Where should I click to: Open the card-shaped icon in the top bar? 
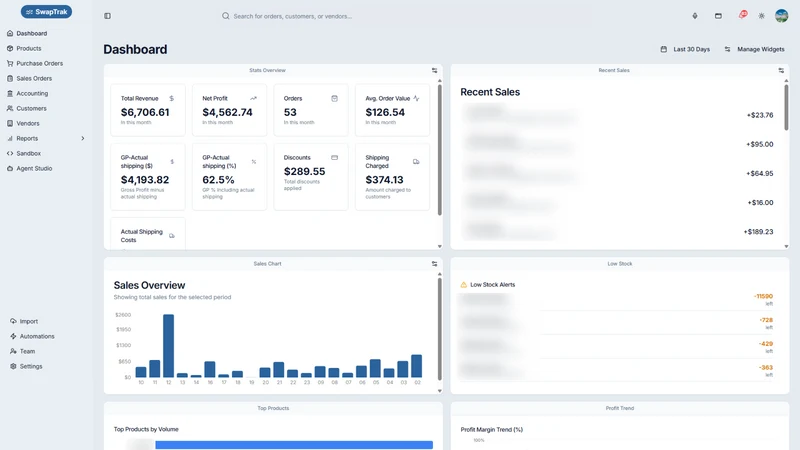coord(718,16)
